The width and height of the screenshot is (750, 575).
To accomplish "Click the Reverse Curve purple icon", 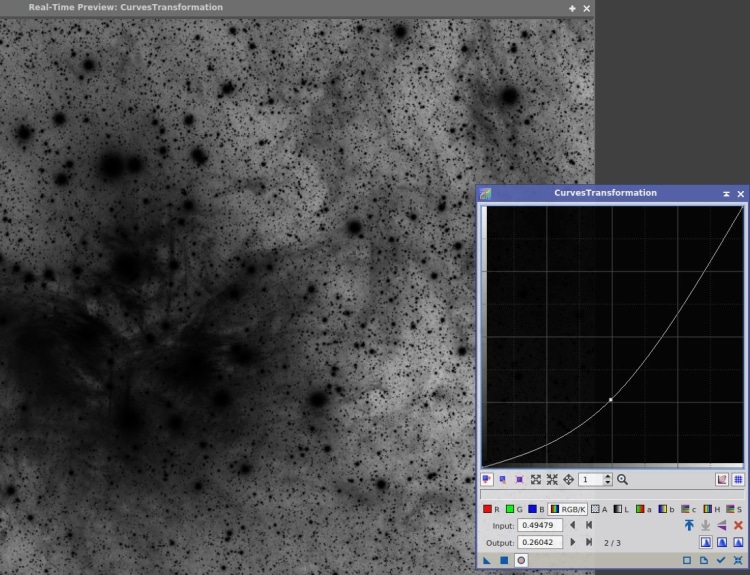I will point(722,525).
